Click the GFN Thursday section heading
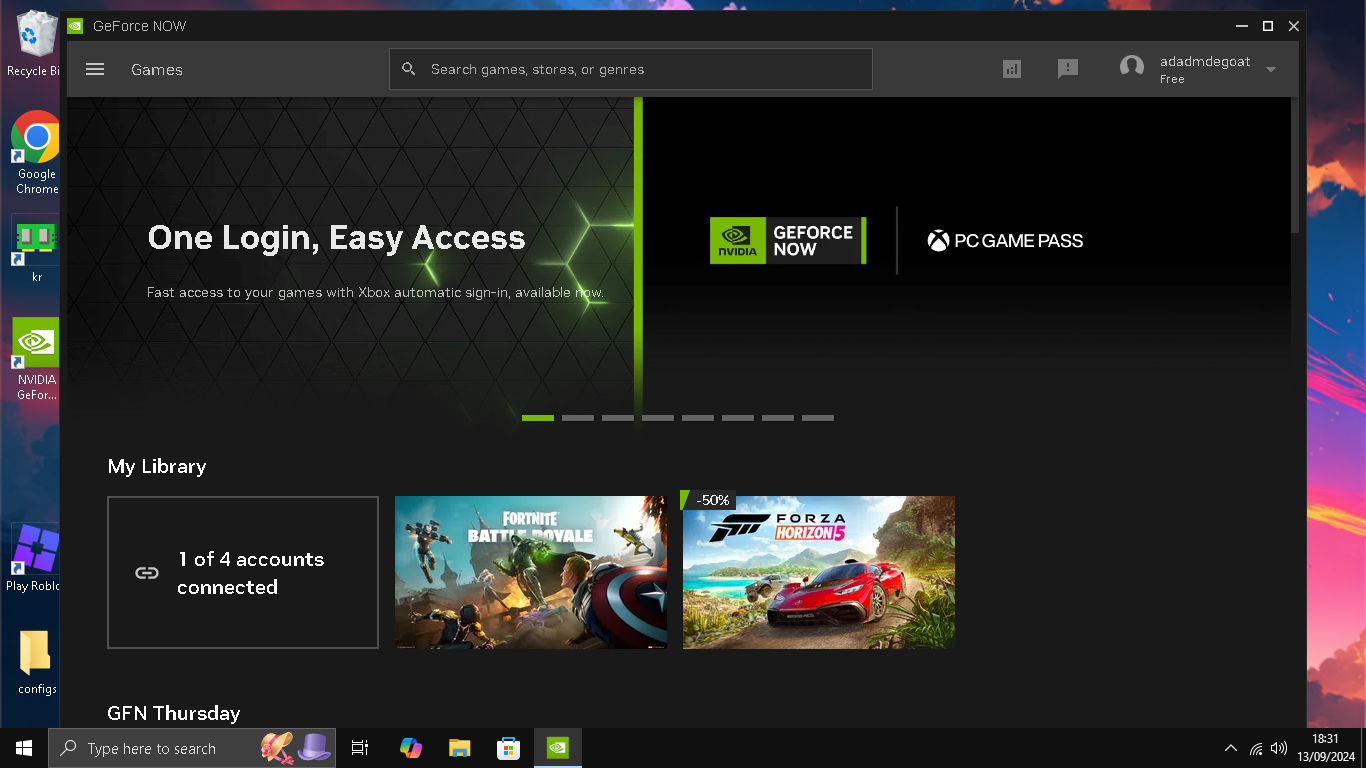 pos(174,713)
